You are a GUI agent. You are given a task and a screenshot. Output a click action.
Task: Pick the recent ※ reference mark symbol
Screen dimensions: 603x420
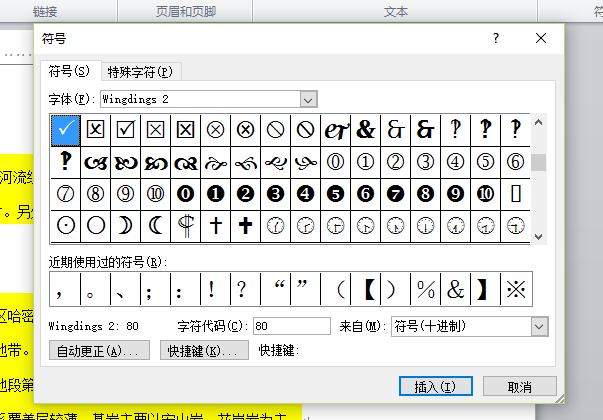(516, 289)
